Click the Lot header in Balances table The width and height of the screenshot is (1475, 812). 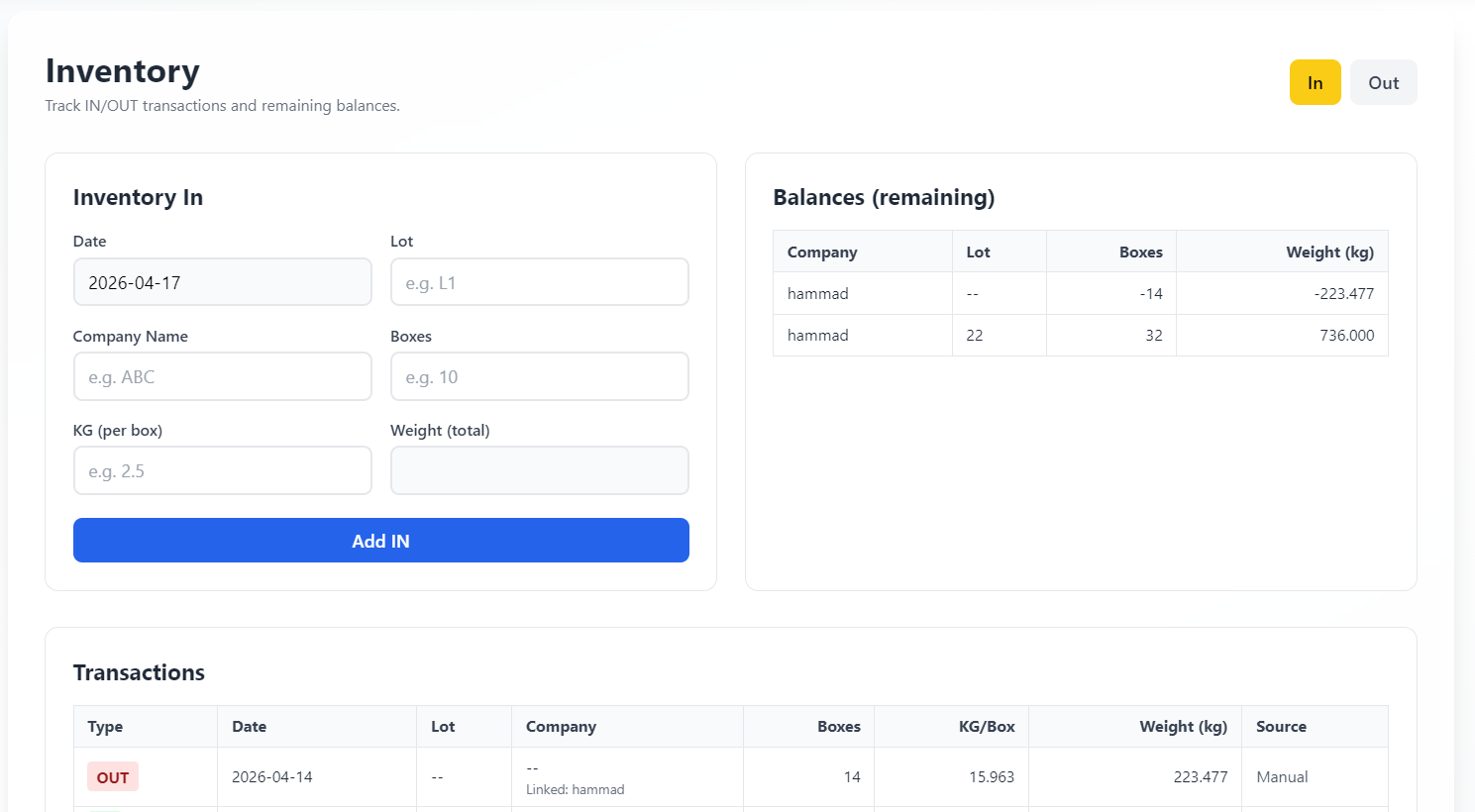[1000, 252]
